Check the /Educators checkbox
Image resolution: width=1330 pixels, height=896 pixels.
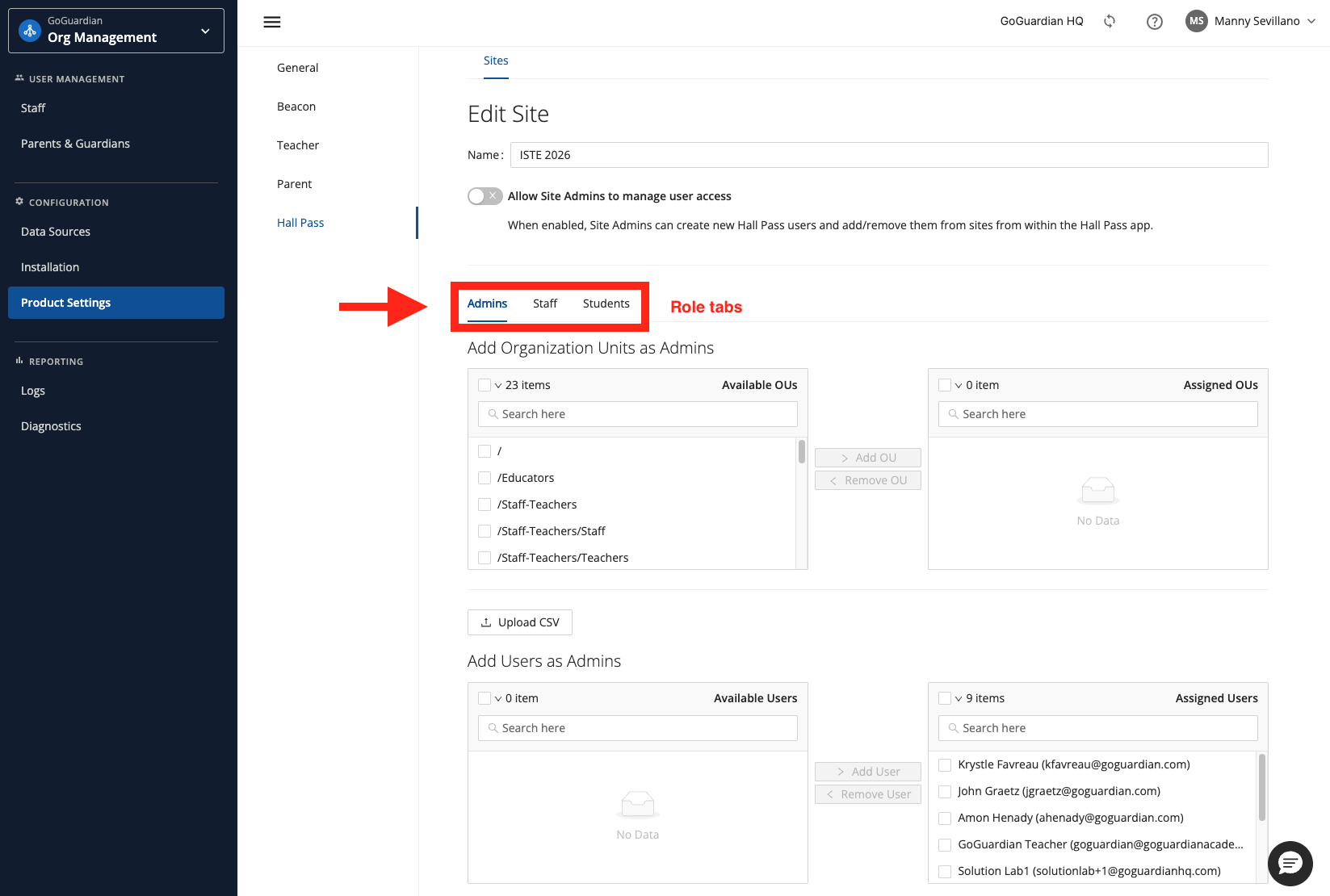pos(485,478)
